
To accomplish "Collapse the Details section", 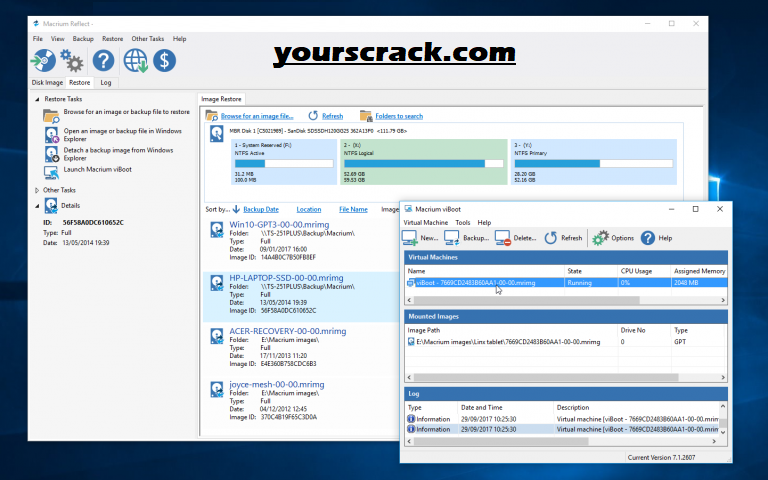I will (x=37, y=206).
